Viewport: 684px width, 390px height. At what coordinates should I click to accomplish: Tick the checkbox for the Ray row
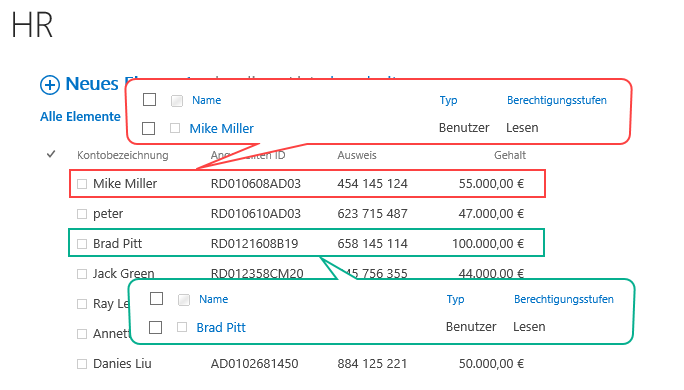tap(82, 304)
